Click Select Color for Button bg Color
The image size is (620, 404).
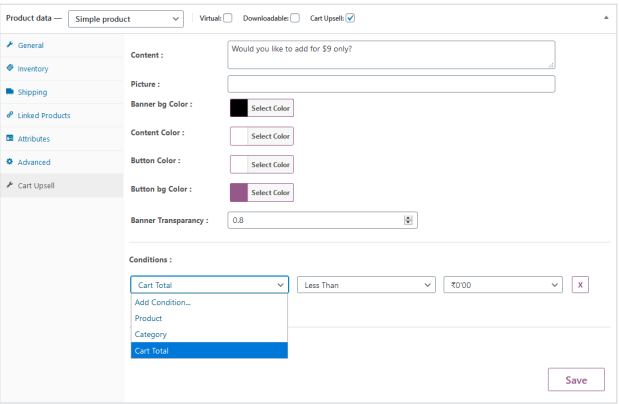pyautogui.click(x=270, y=193)
